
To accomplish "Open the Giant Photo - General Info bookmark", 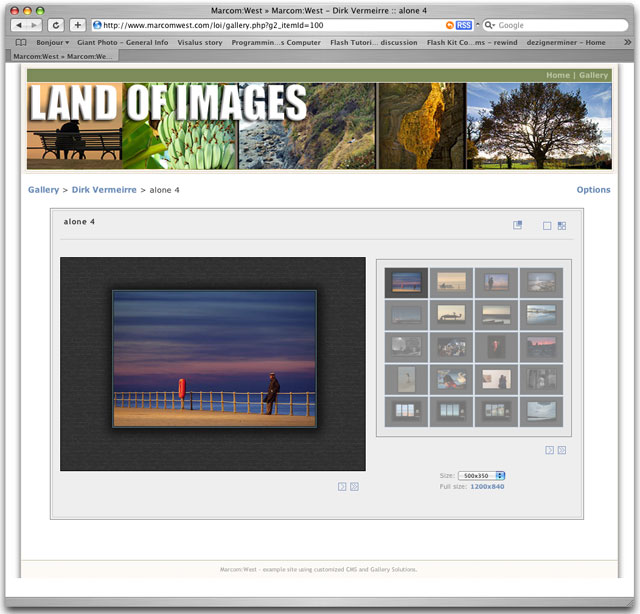I will tap(122, 42).
